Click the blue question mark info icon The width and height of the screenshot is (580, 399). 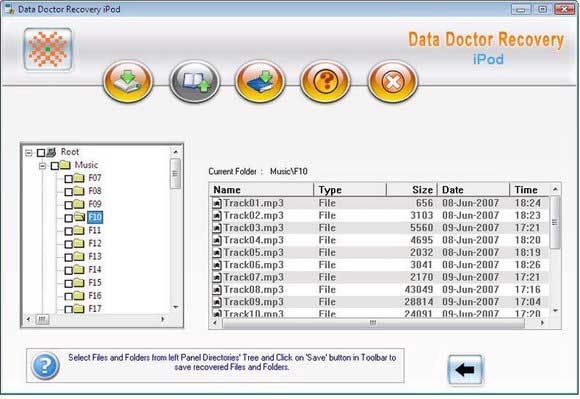(x=45, y=365)
